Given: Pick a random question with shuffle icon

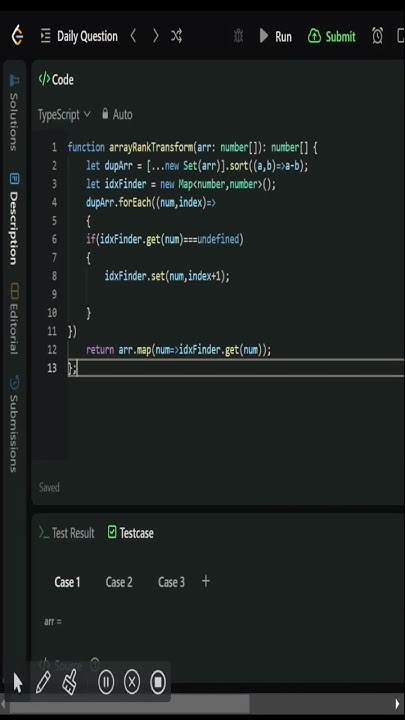Looking at the screenshot, I should pos(177,36).
